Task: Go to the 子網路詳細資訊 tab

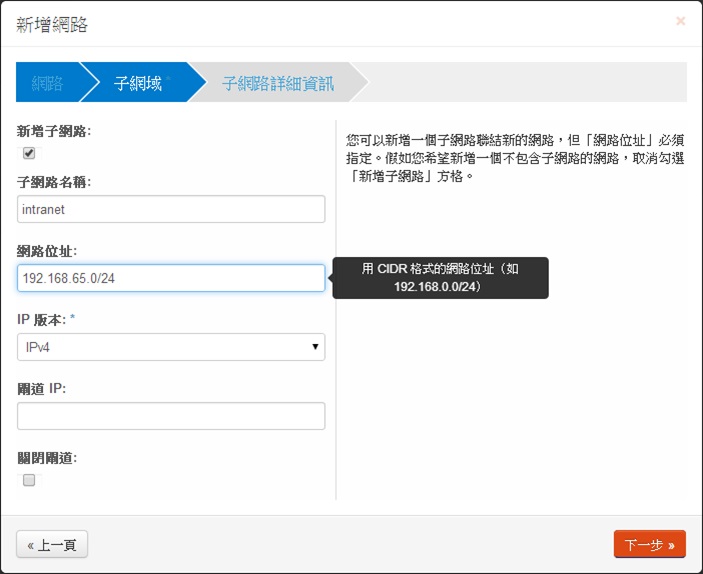Action: (278, 83)
